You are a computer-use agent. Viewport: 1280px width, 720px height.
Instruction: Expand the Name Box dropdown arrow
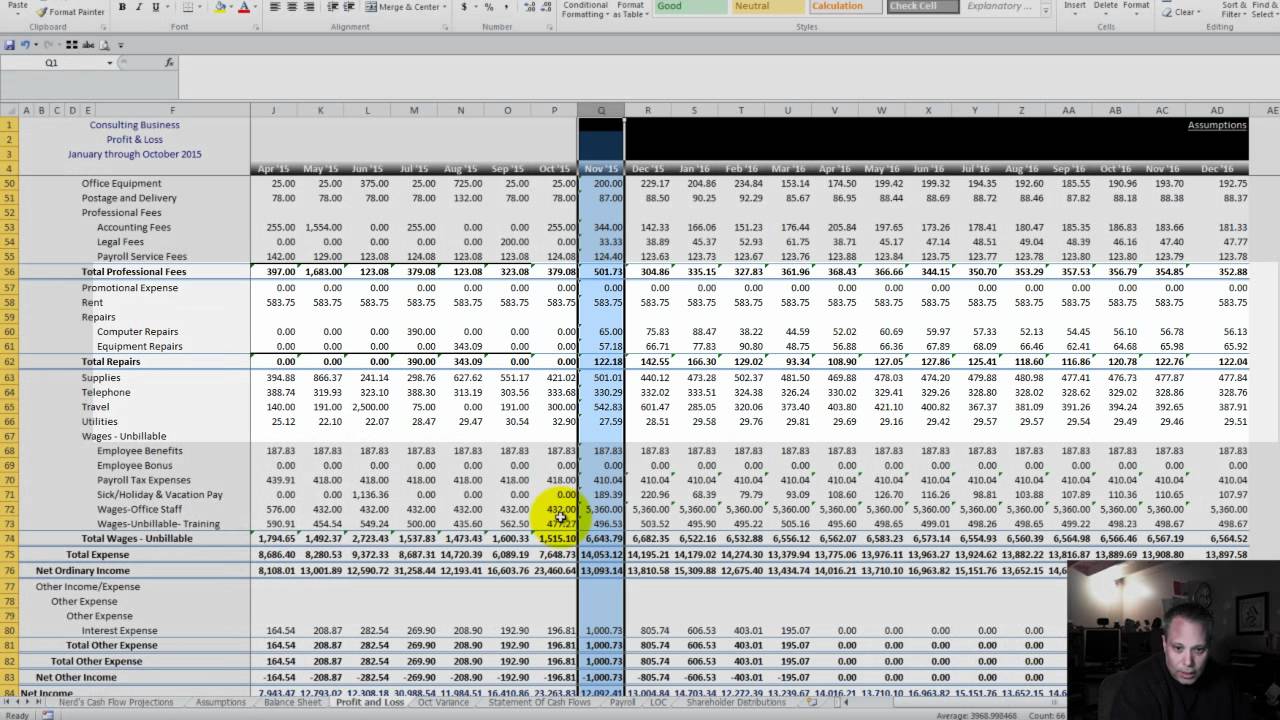click(x=110, y=63)
